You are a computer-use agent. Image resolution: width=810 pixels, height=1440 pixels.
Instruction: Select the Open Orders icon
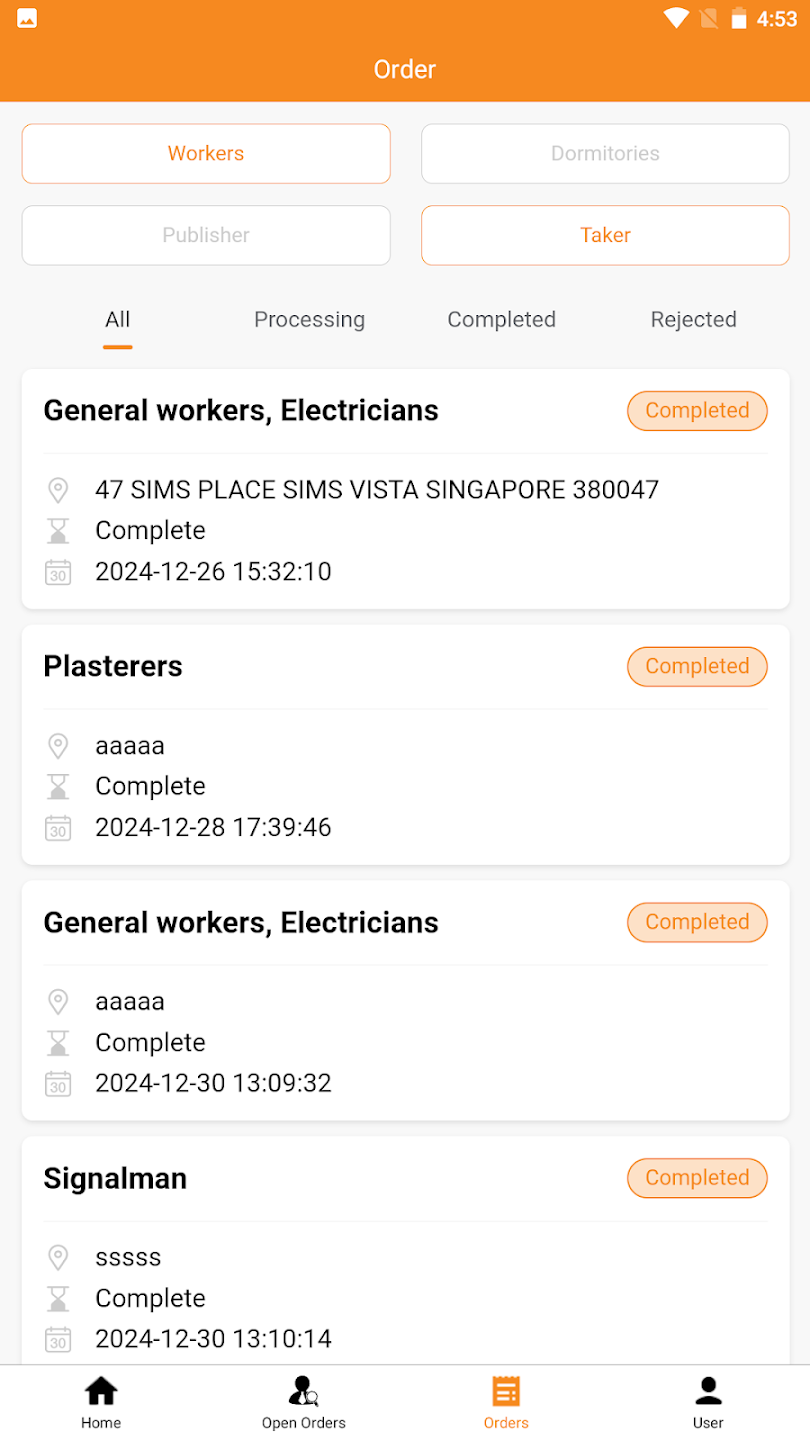(x=303, y=1389)
